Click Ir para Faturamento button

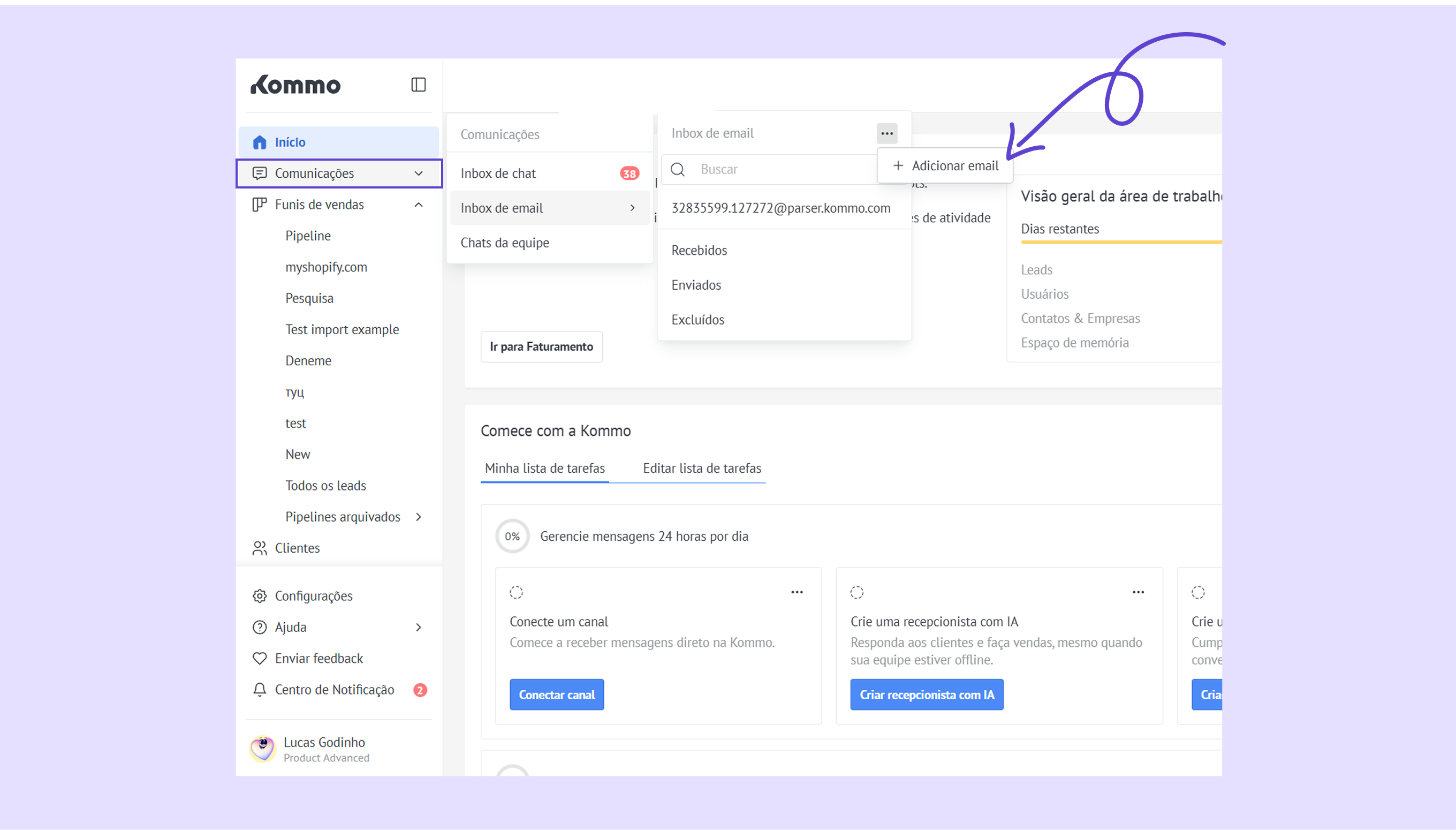[541, 346]
